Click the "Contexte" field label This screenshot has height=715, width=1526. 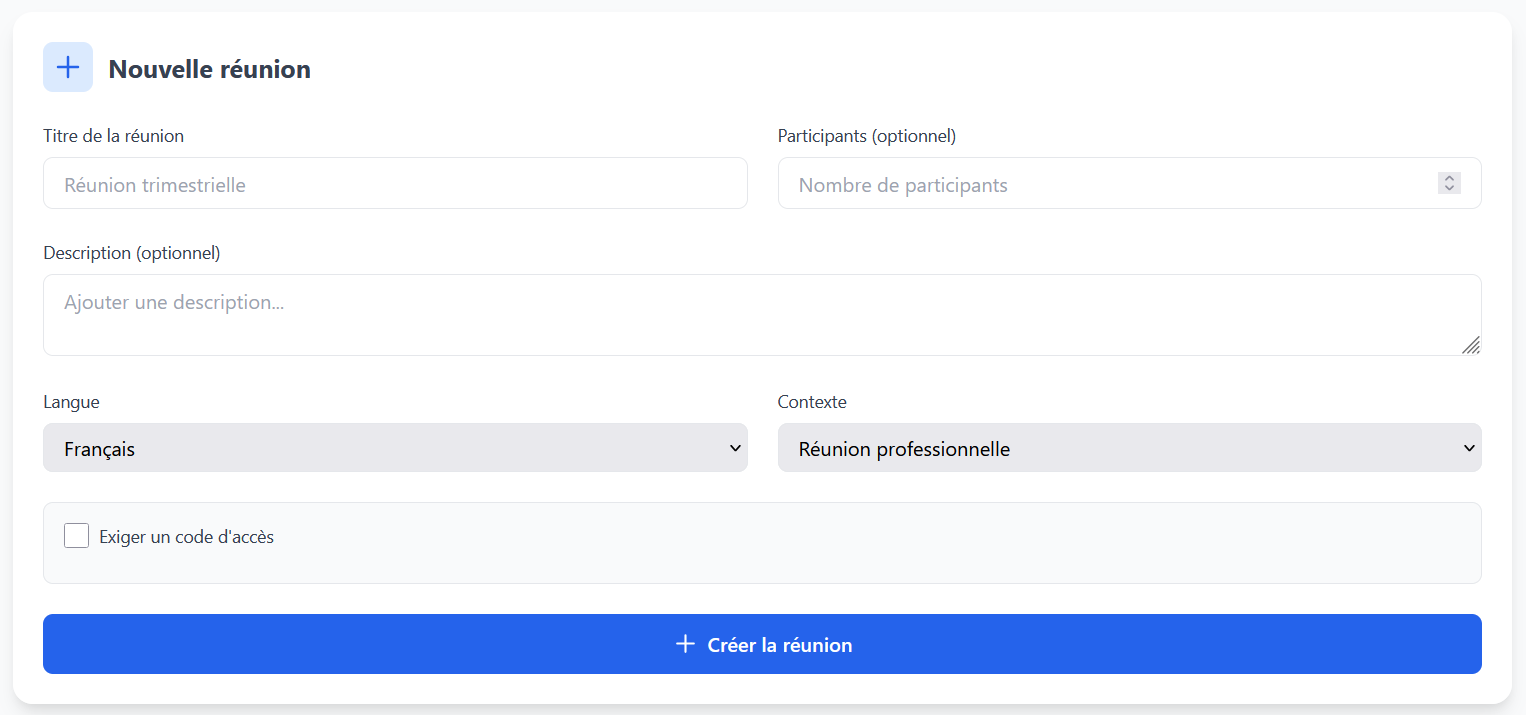[812, 401]
